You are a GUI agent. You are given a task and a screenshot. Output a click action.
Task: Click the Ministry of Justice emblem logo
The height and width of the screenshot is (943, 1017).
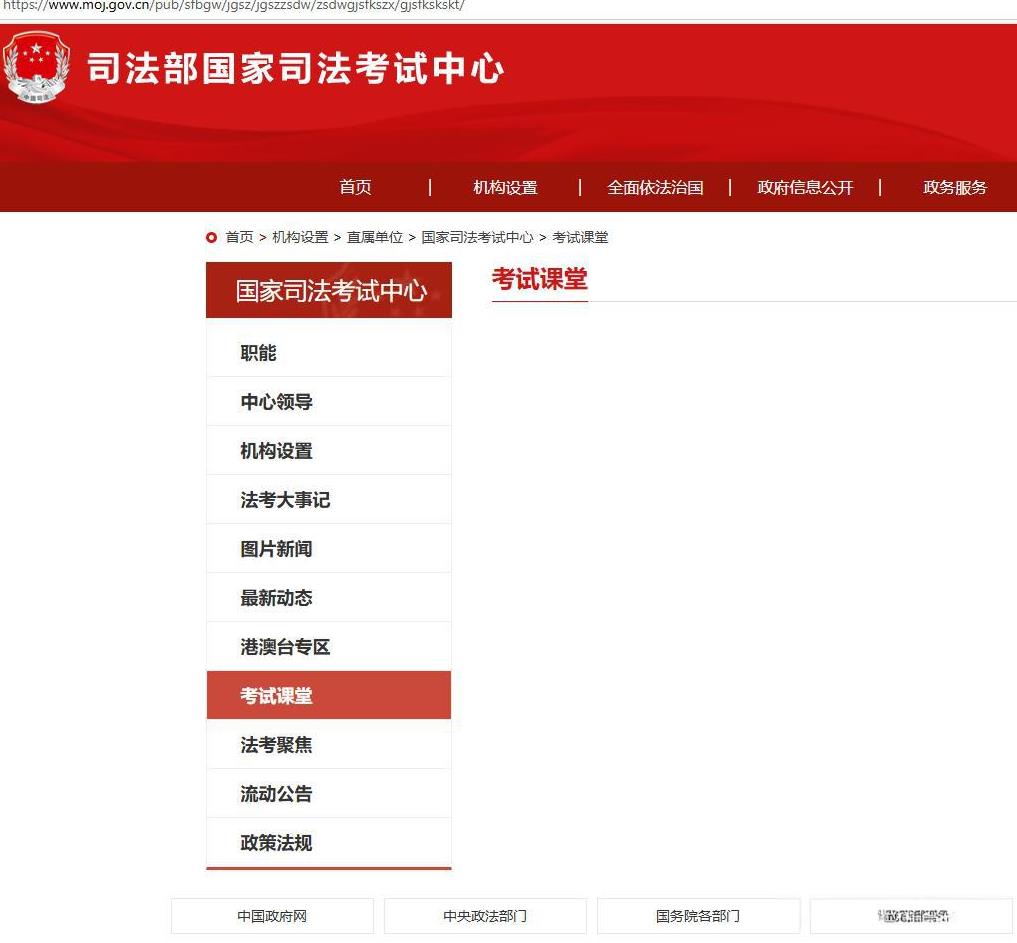click(36, 67)
